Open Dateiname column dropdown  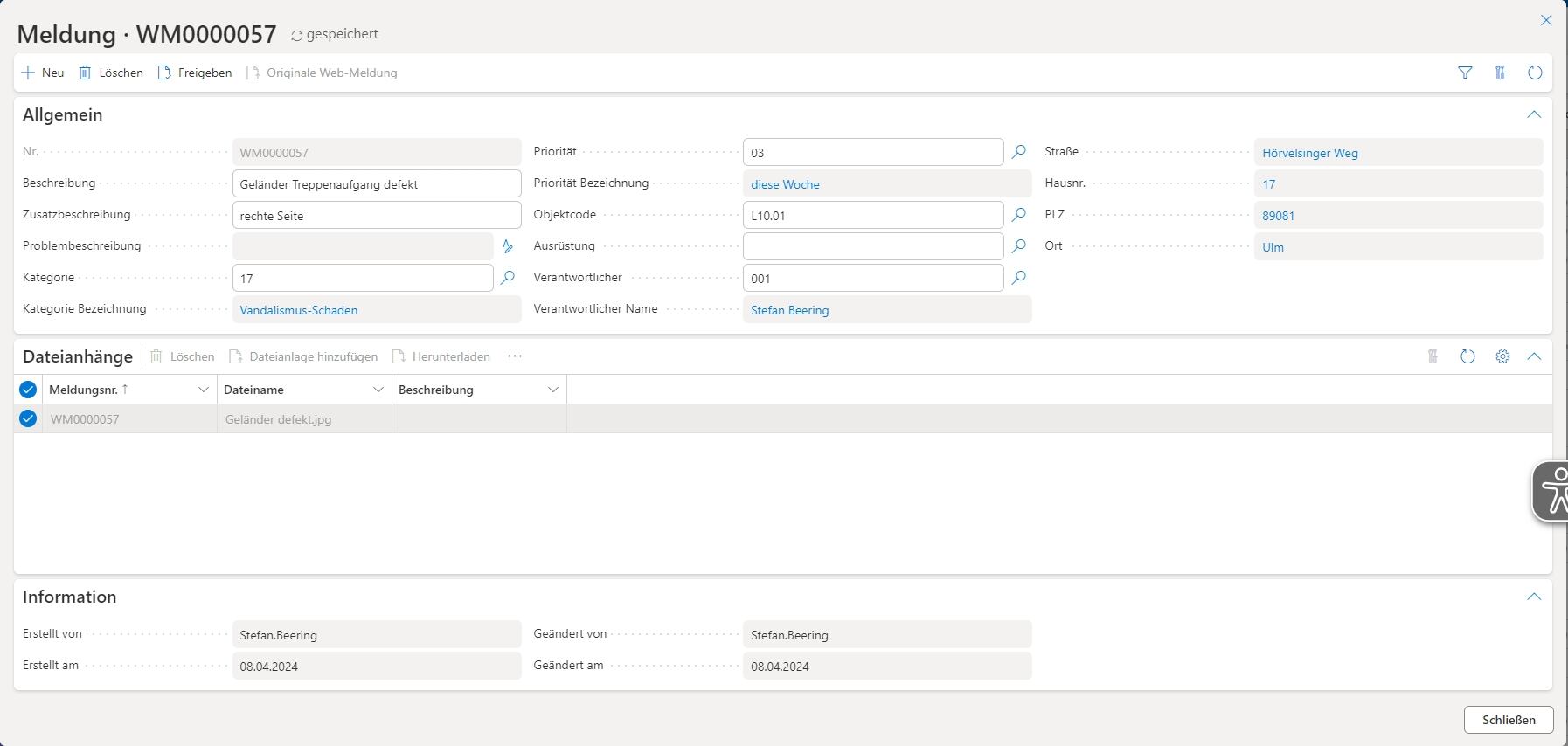tap(378, 390)
